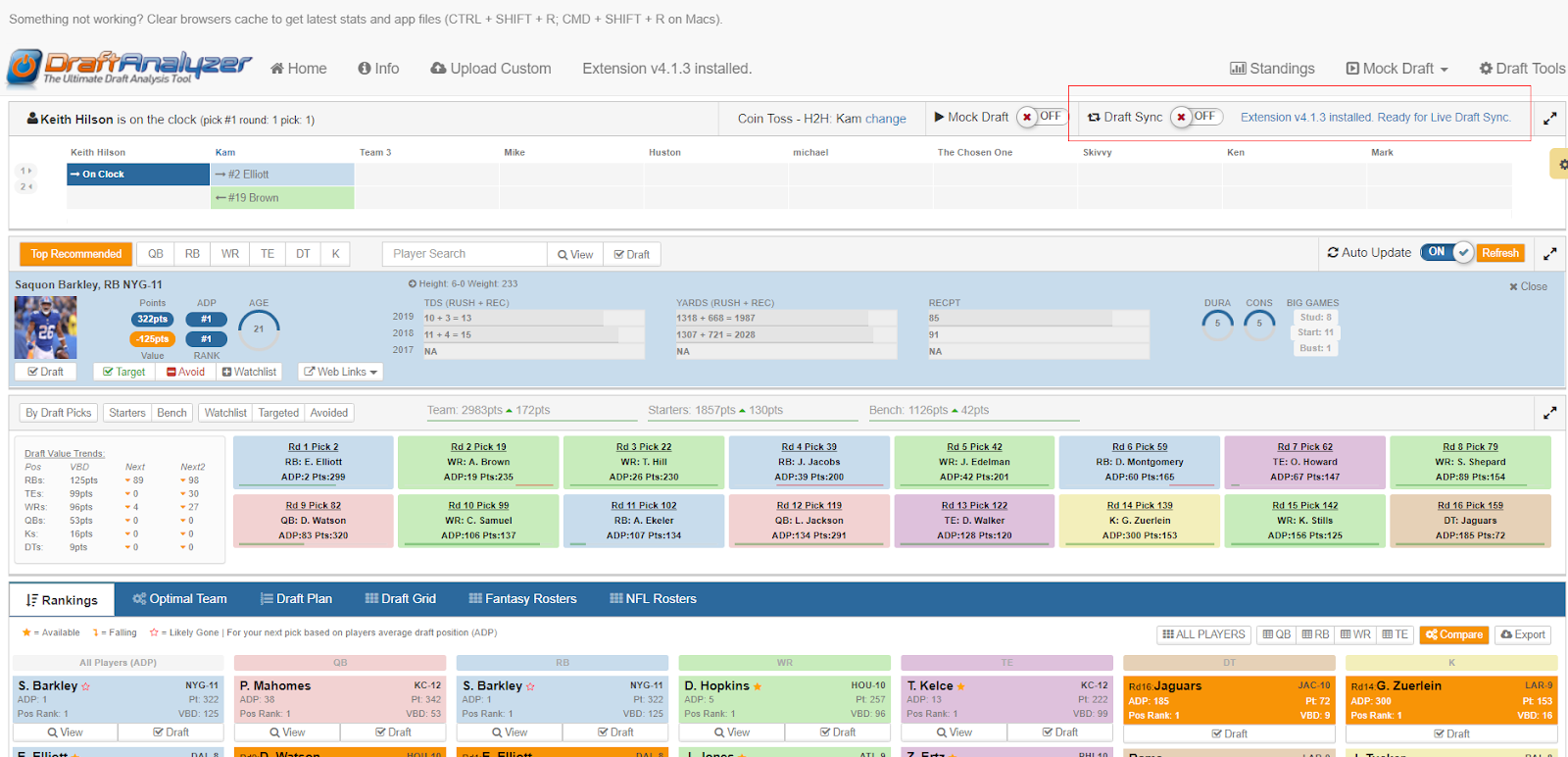Open the Rd 16 Pick 159 link
Viewport: 1568px width, 757px height.
[x=1470, y=506]
